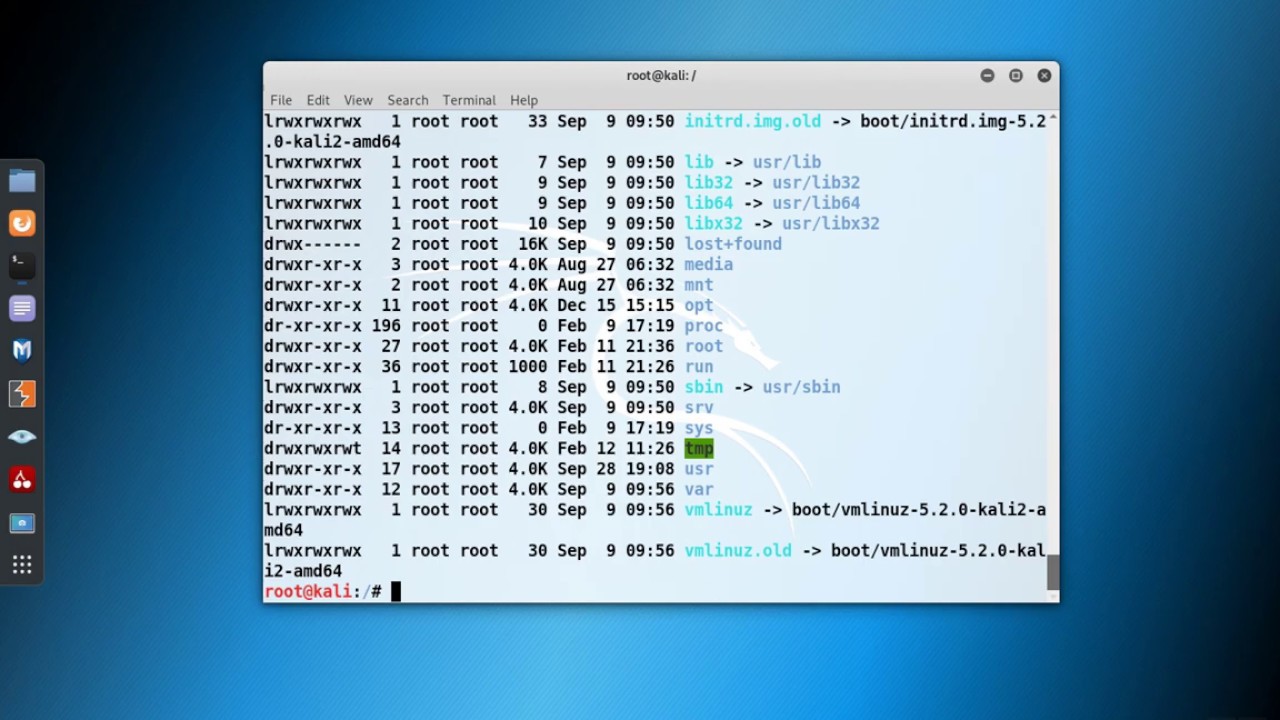This screenshot has height=720, width=1280.
Task: Launch the orange Firefox browser dock icon
Action: click(x=22, y=223)
